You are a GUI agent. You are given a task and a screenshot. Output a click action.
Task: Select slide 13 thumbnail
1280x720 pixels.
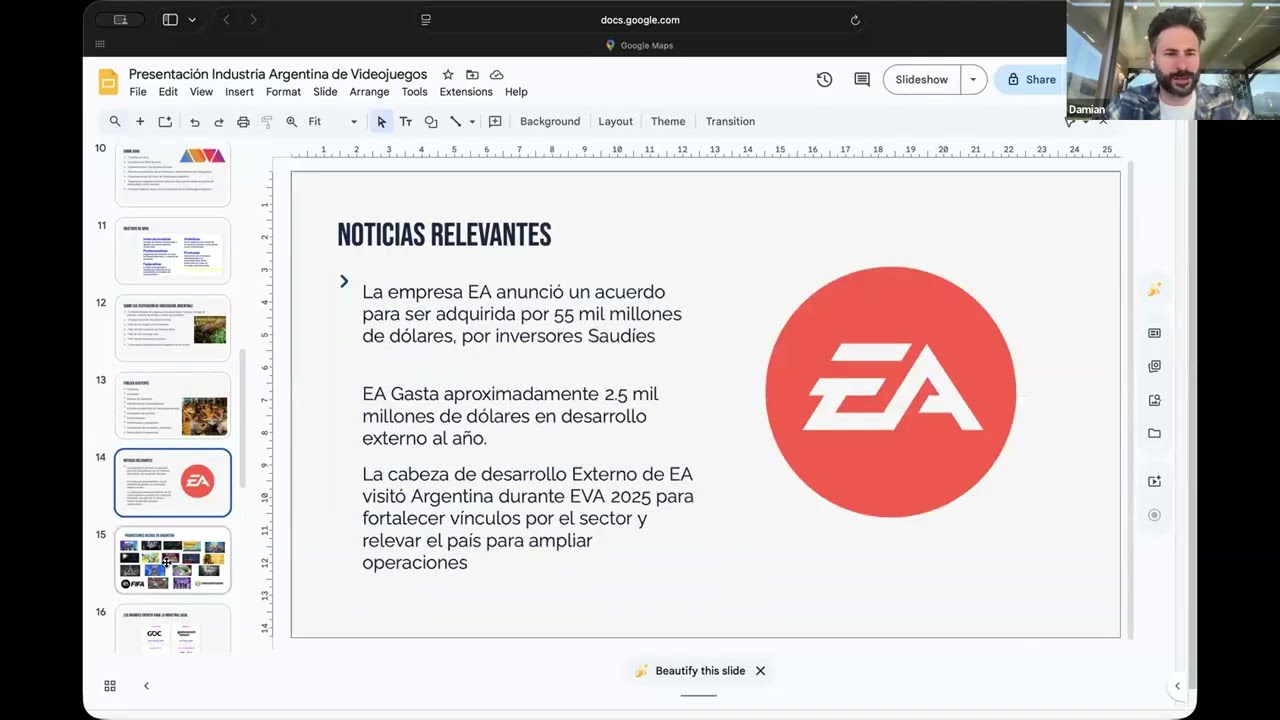[x=172, y=405]
